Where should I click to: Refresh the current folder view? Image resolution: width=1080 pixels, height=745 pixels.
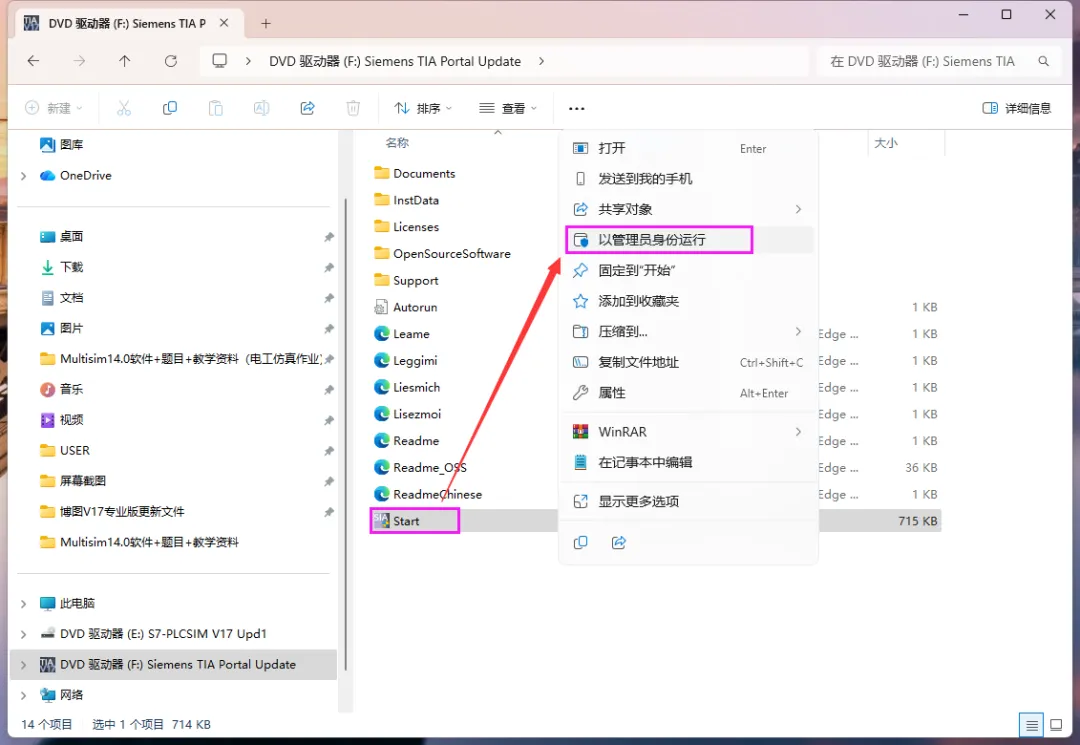pos(171,61)
